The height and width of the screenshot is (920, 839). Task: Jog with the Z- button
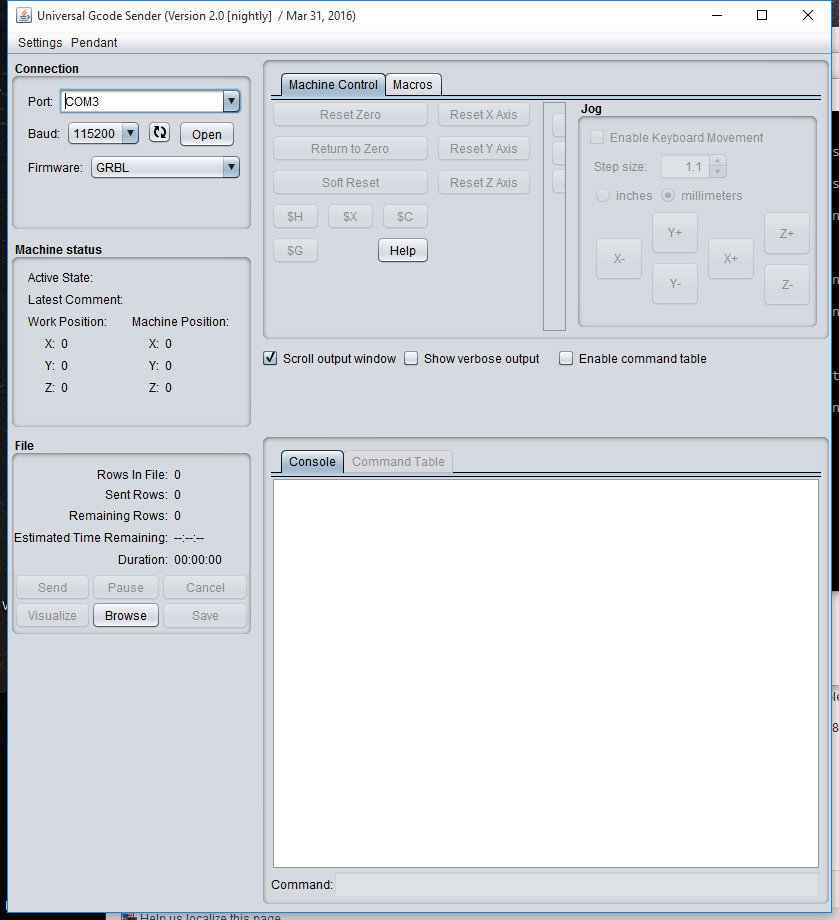tap(787, 285)
